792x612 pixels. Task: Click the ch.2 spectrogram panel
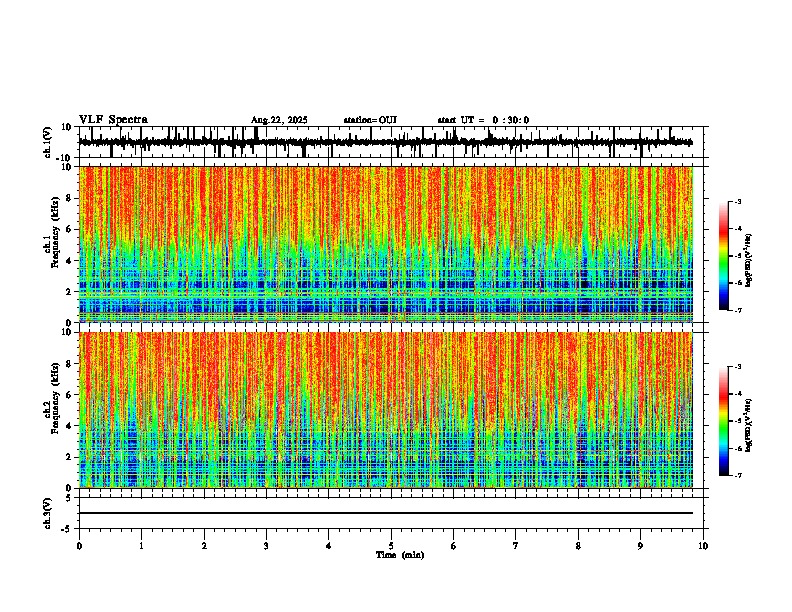tap(386, 410)
